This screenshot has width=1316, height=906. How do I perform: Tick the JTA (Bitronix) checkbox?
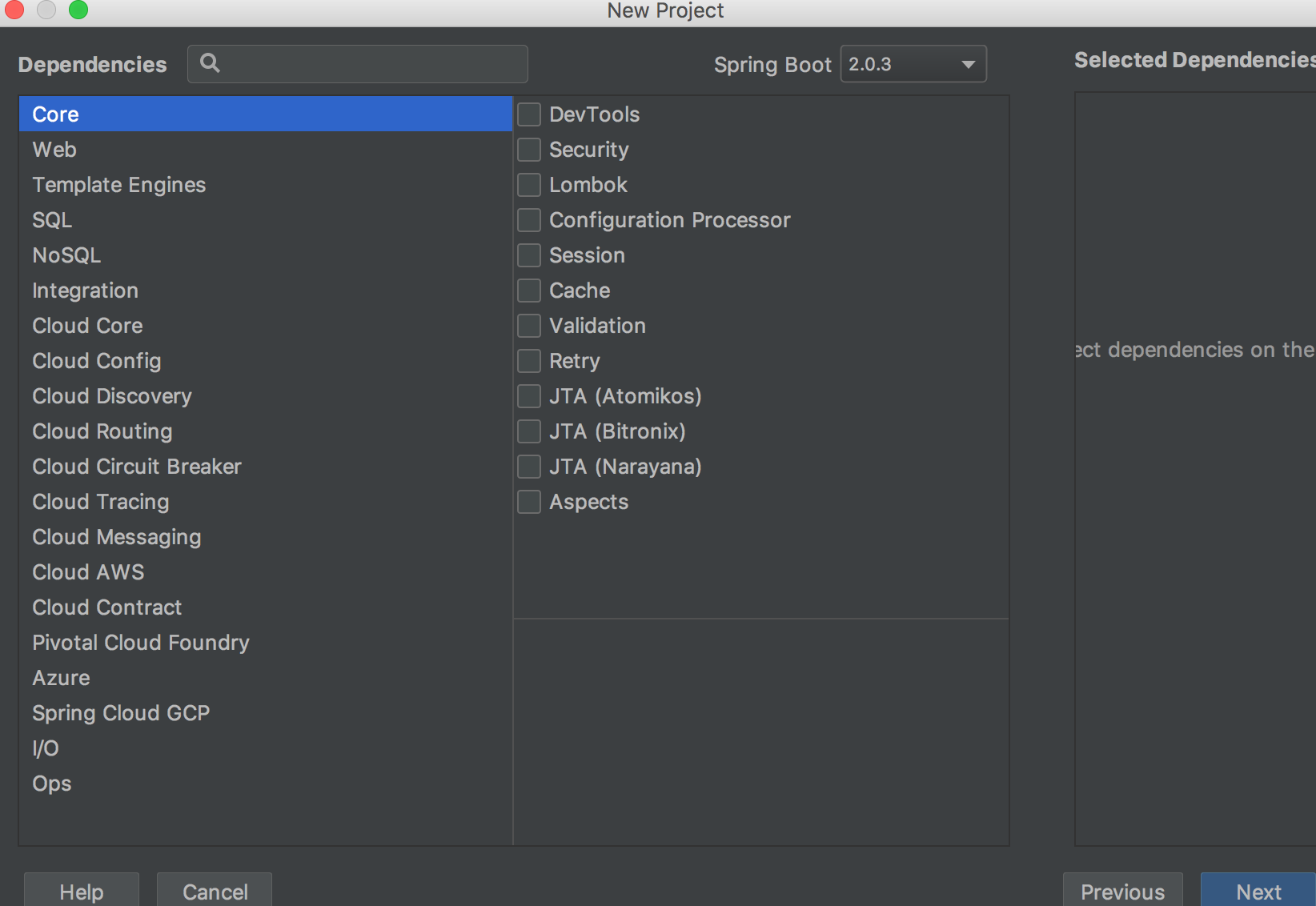pyautogui.click(x=529, y=431)
